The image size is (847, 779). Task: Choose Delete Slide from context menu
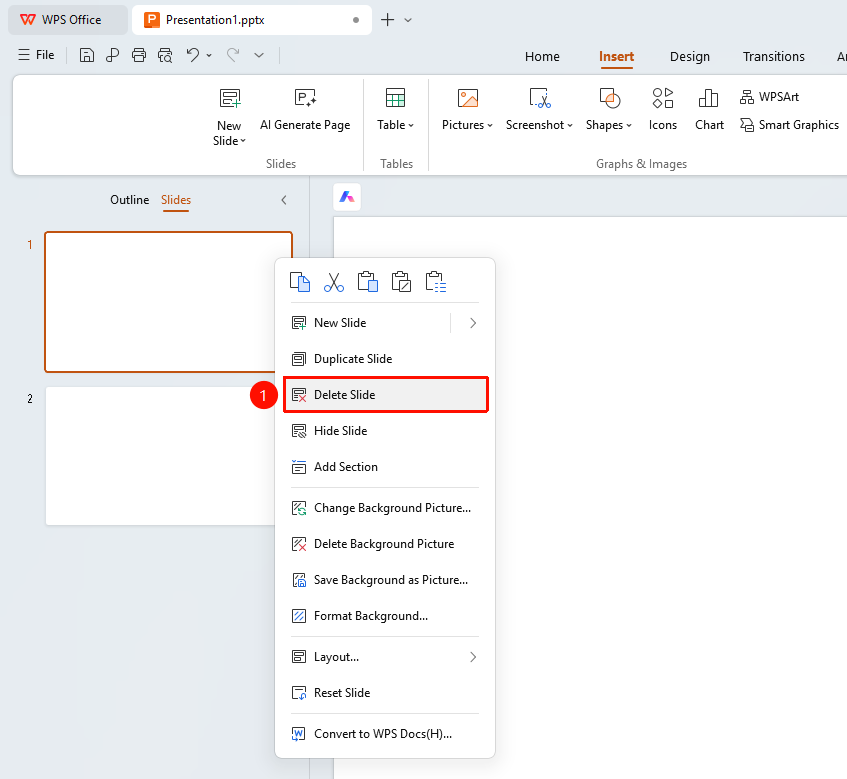pyautogui.click(x=386, y=395)
